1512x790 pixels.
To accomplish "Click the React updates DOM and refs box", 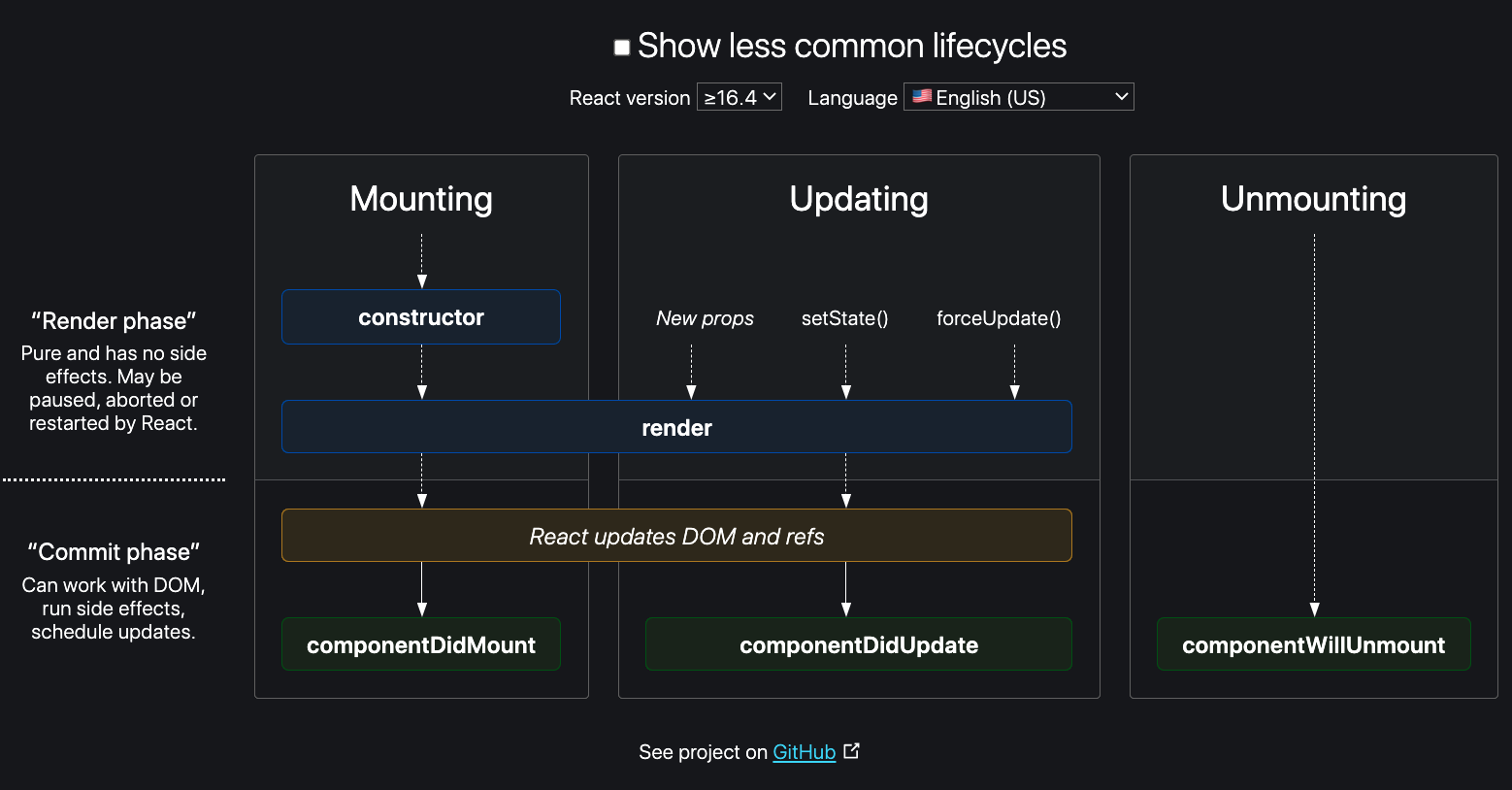I will [676, 536].
